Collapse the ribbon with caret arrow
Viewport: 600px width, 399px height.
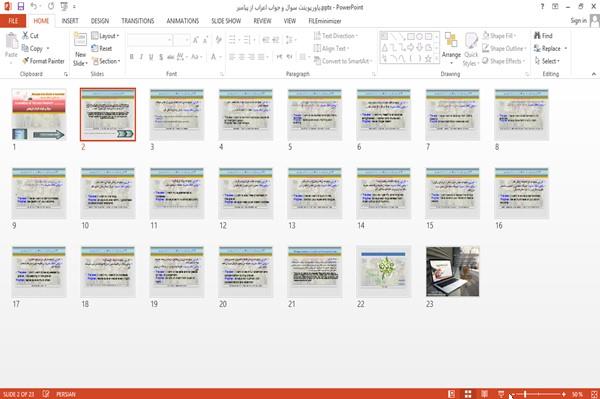(593, 74)
